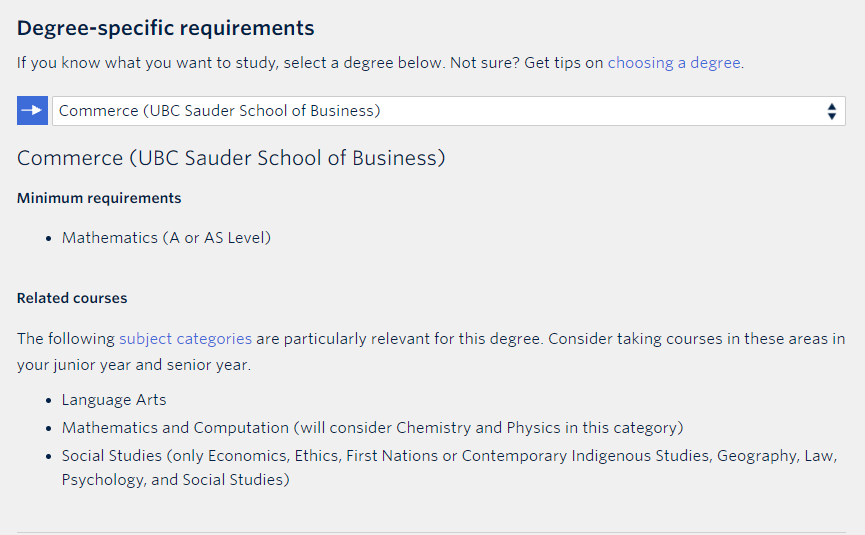Click the "Degree-specific requirements" heading
This screenshot has height=535, width=865.
tap(165, 28)
